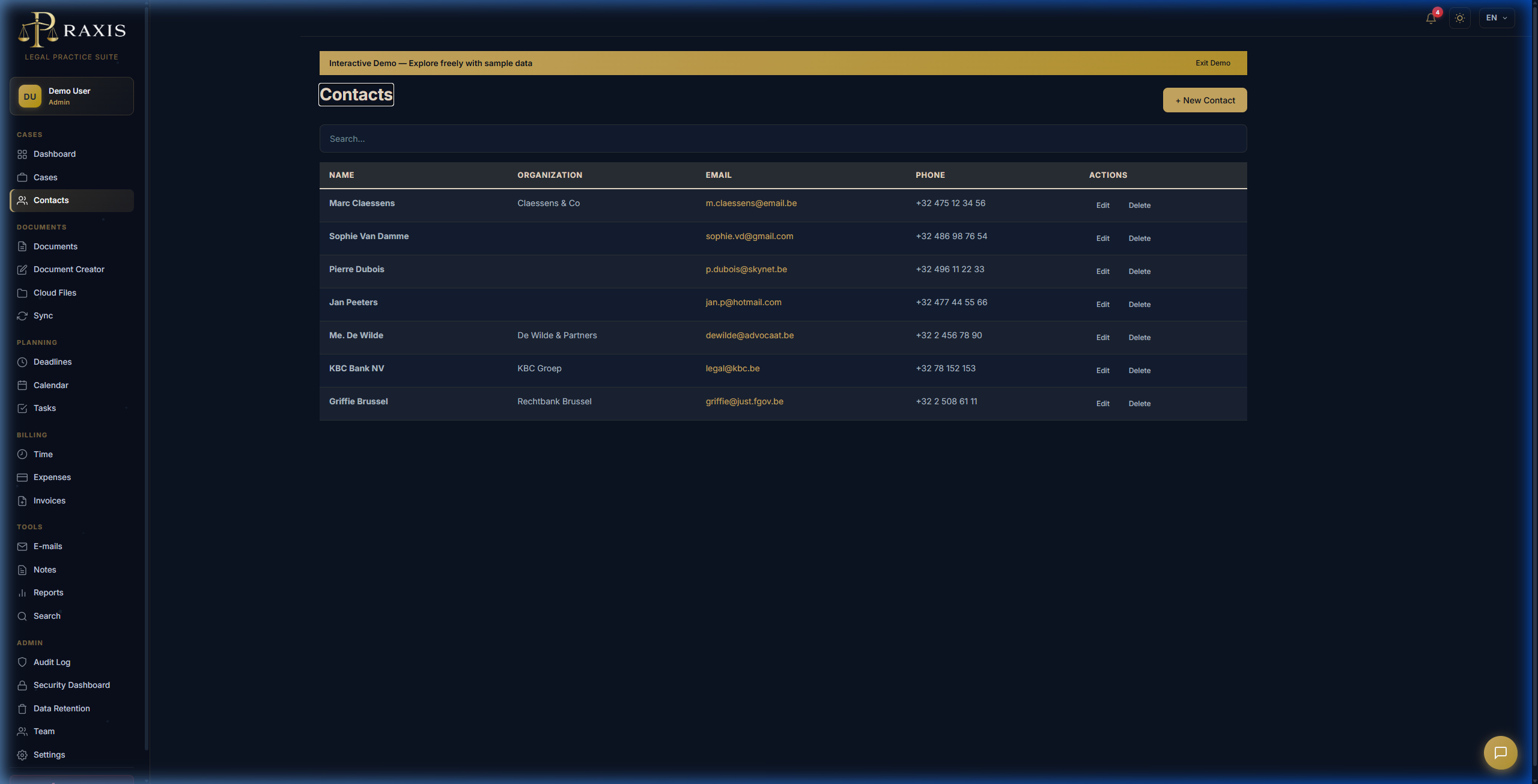Open Audit Log shield icon
The image size is (1538, 784).
coord(22,662)
